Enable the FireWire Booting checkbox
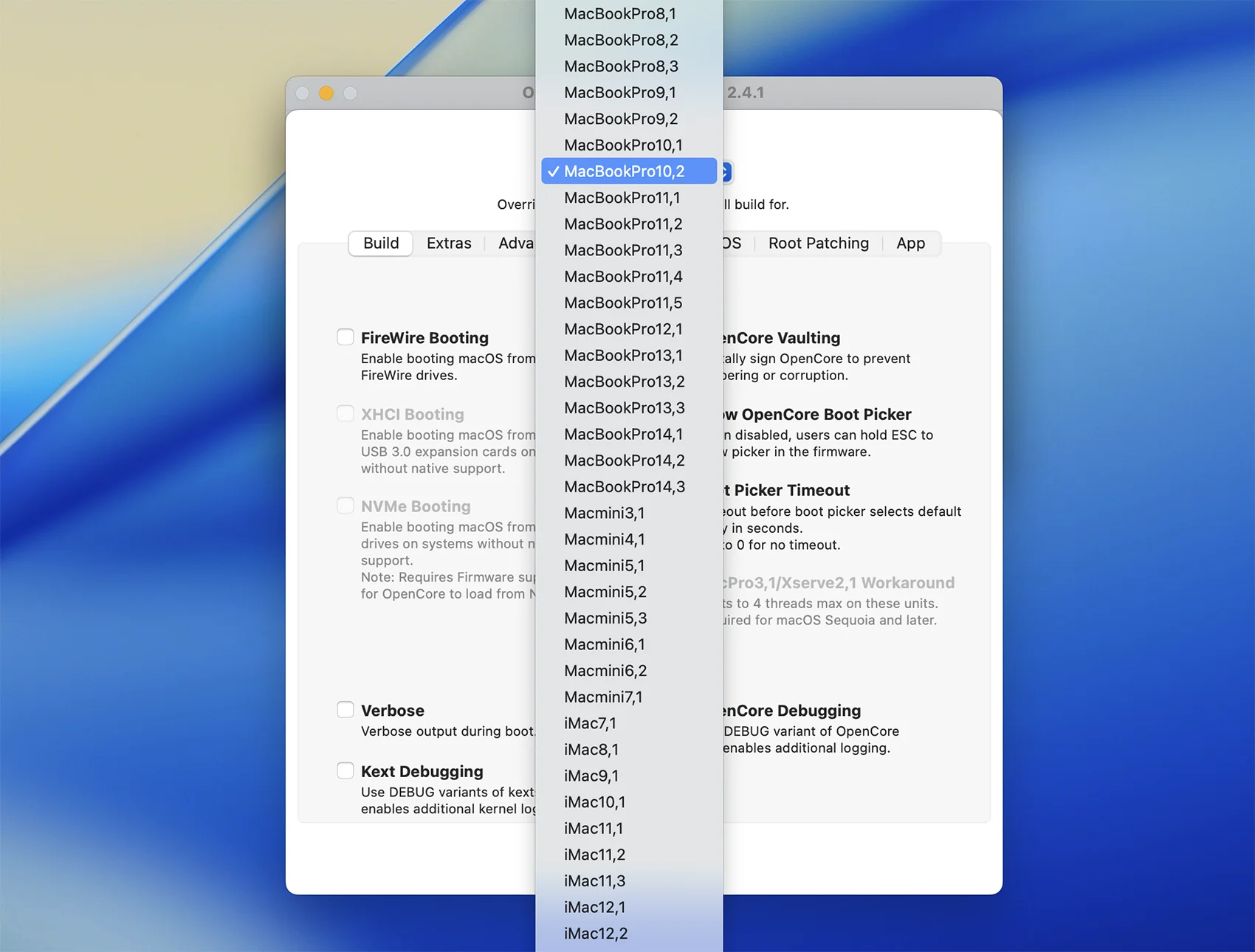 point(345,337)
